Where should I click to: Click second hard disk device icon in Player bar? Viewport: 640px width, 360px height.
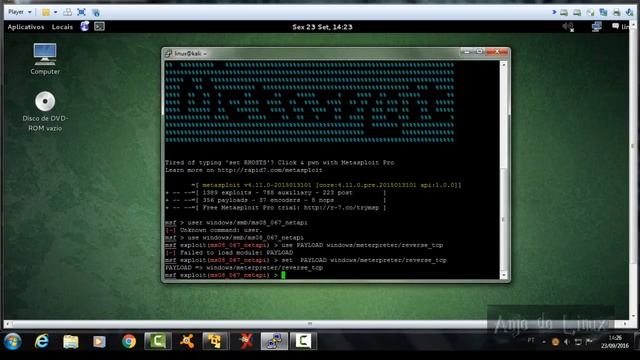577,13
